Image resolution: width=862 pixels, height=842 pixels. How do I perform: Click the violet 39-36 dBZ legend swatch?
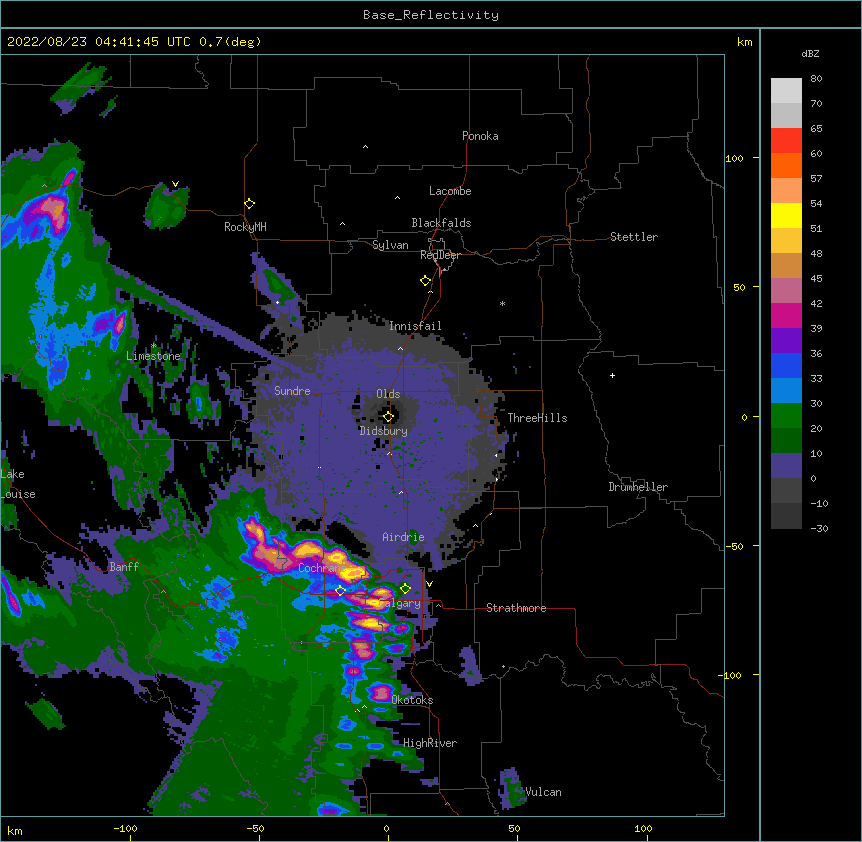point(786,341)
